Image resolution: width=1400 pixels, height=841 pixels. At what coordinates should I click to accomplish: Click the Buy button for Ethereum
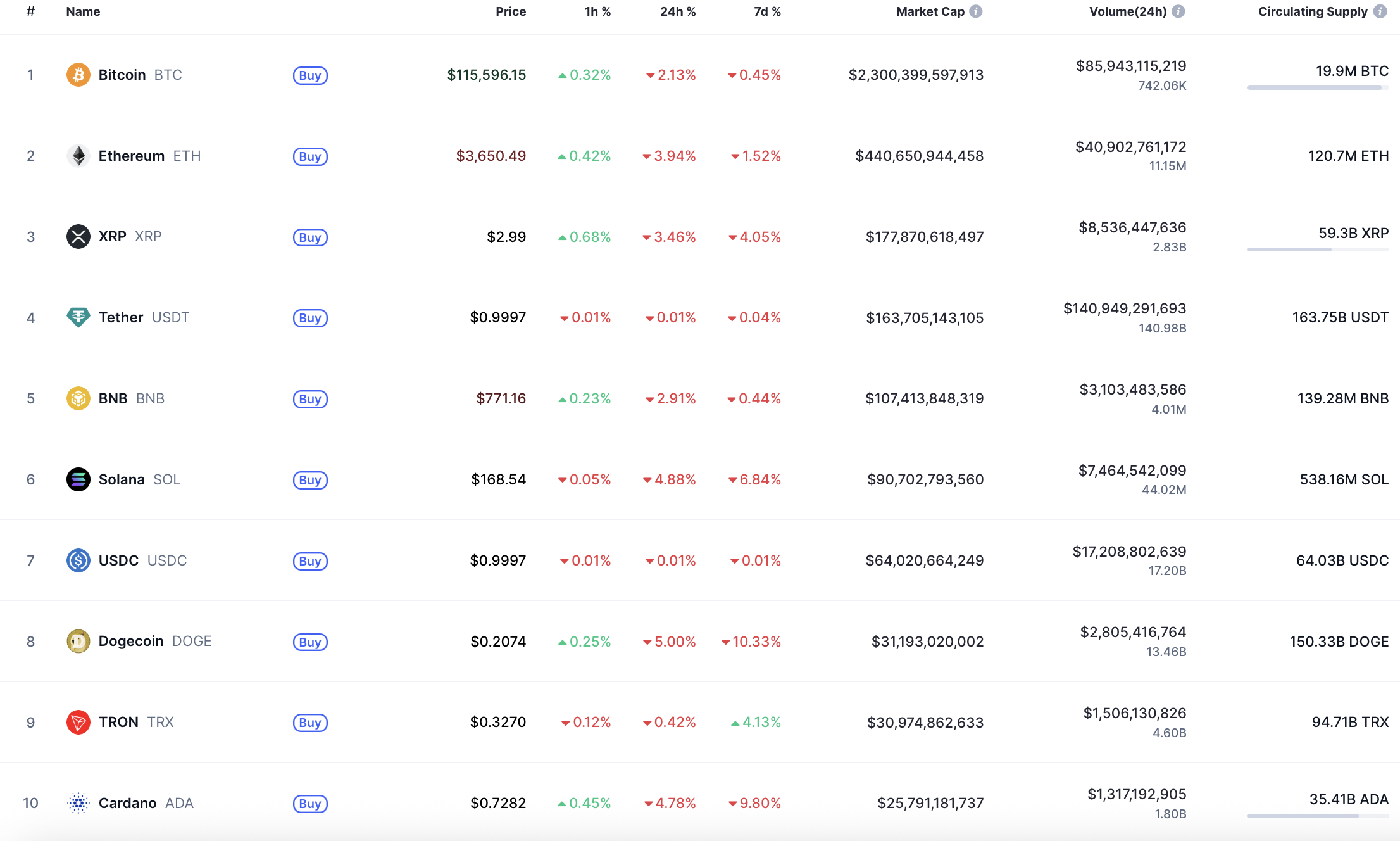coord(309,156)
